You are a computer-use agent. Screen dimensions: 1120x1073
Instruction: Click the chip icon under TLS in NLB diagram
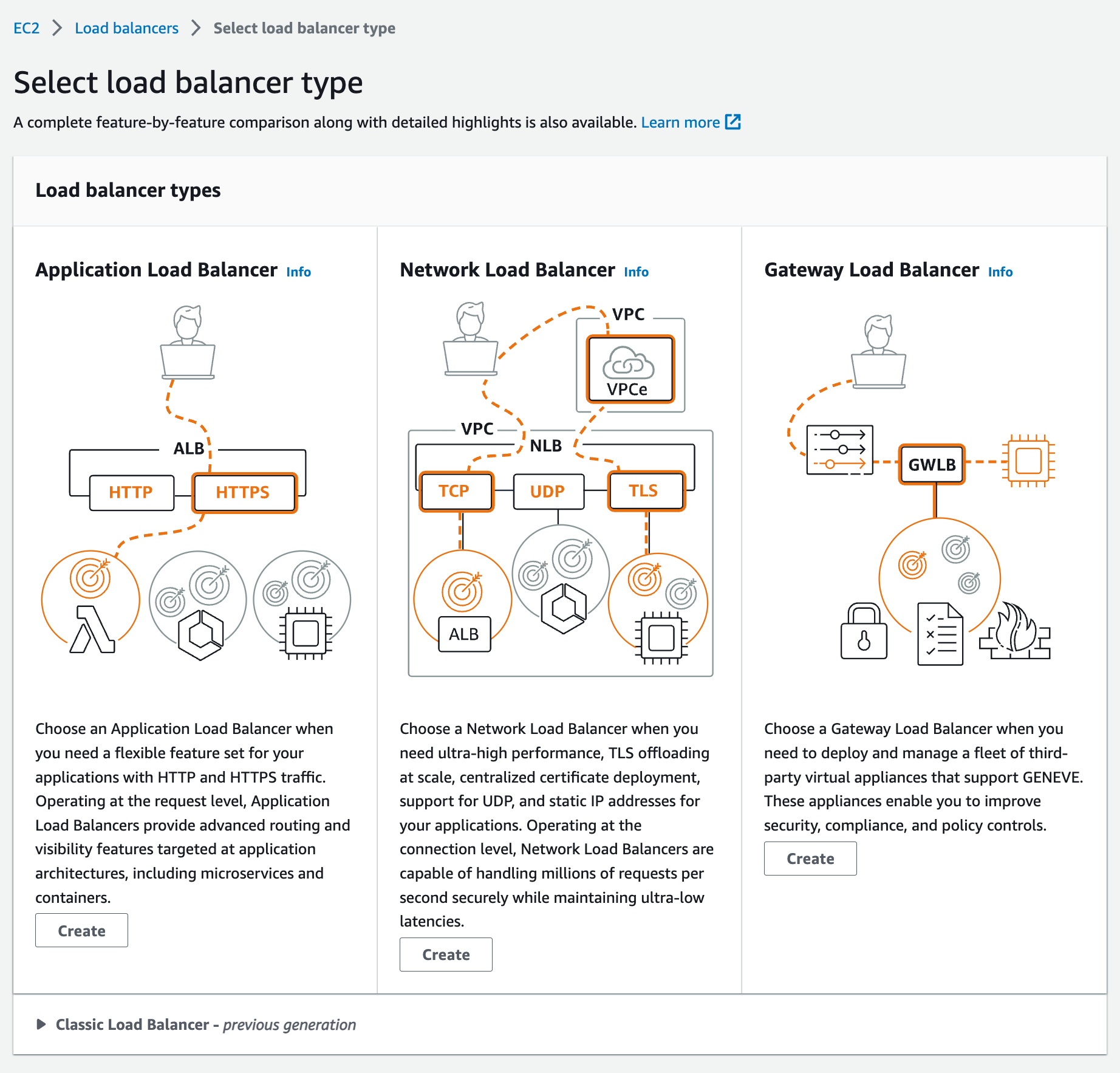pyautogui.click(x=661, y=638)
